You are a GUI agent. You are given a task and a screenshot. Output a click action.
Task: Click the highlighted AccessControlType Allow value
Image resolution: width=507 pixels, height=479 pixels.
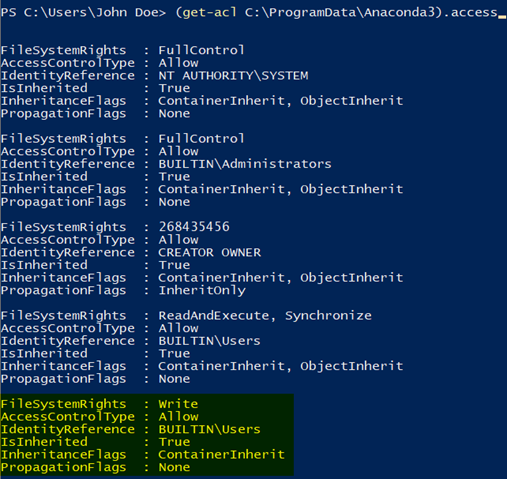point(178,417)
